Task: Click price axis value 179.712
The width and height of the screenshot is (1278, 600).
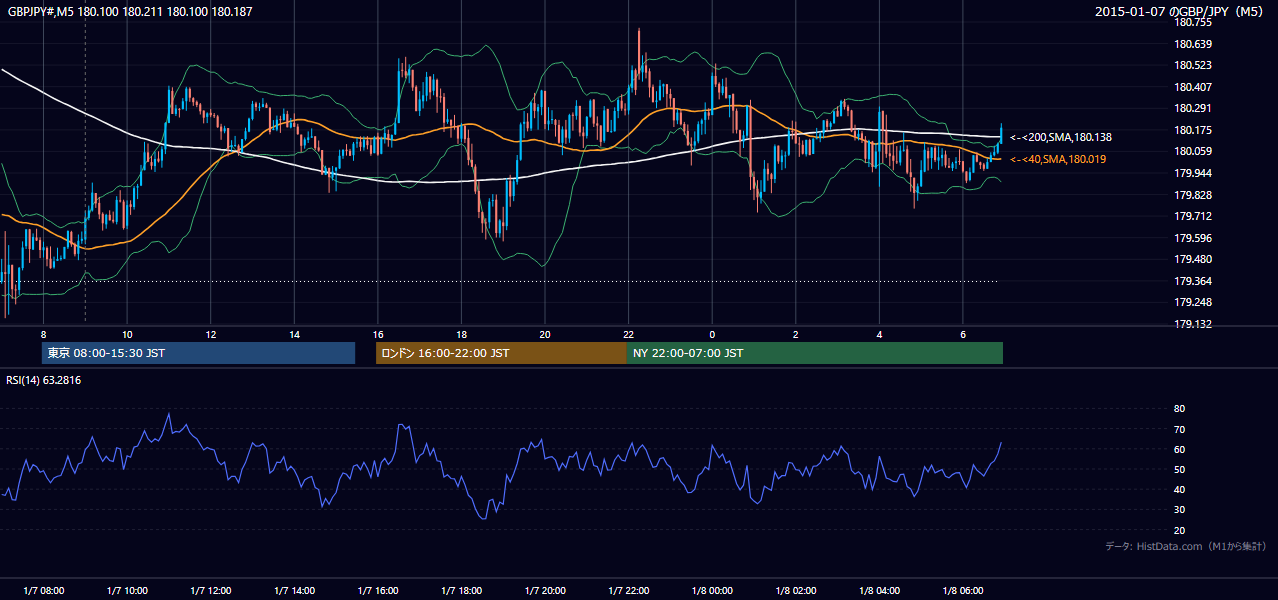Action: [x=1193, y=216]
